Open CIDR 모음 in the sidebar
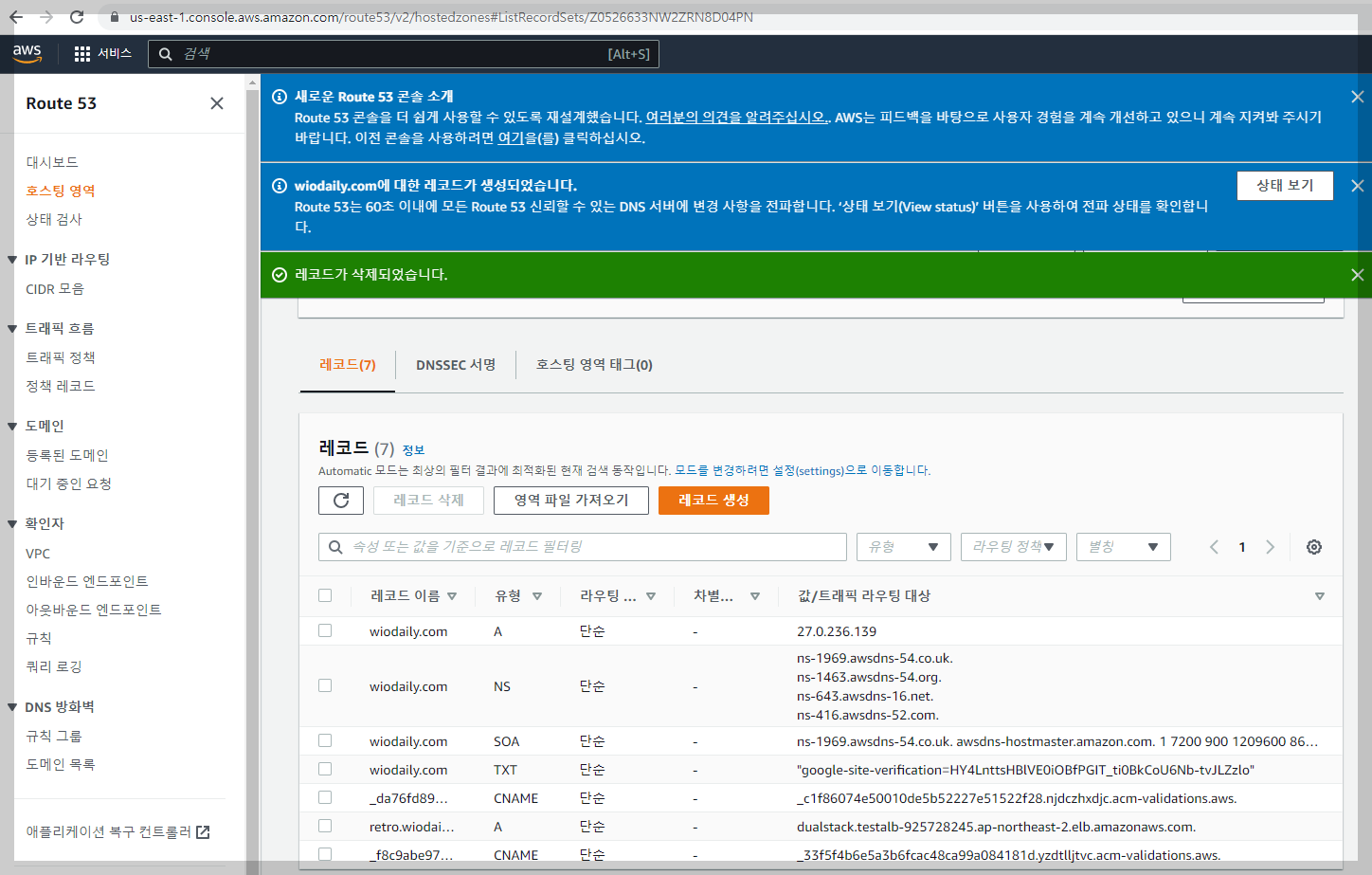The width and height of the screenshot is (1372, 875). (55, 289)
